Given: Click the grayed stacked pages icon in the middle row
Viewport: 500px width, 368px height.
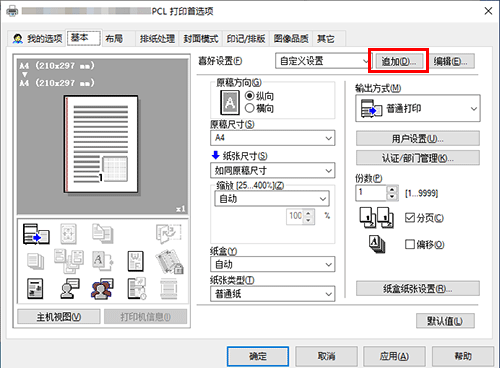Looking at the screenshot, I should [35, 261].
